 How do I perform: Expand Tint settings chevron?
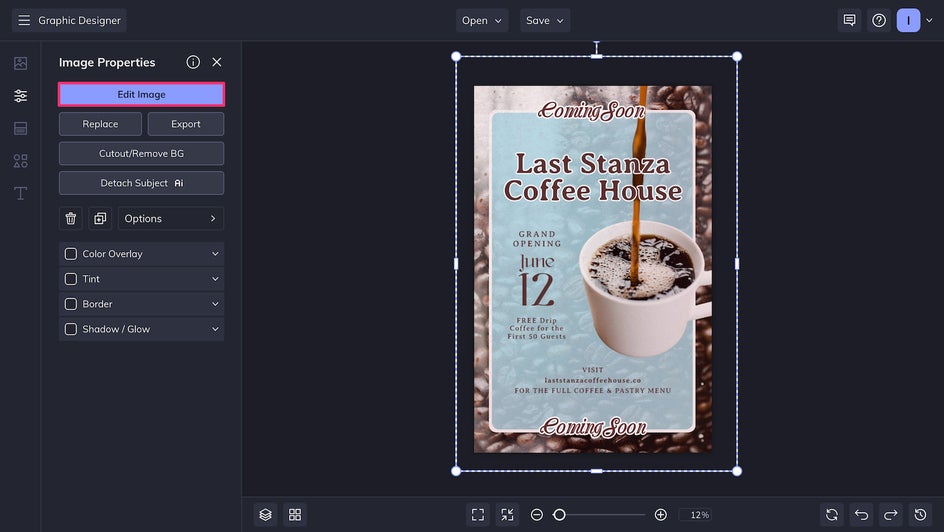(215, 279)
